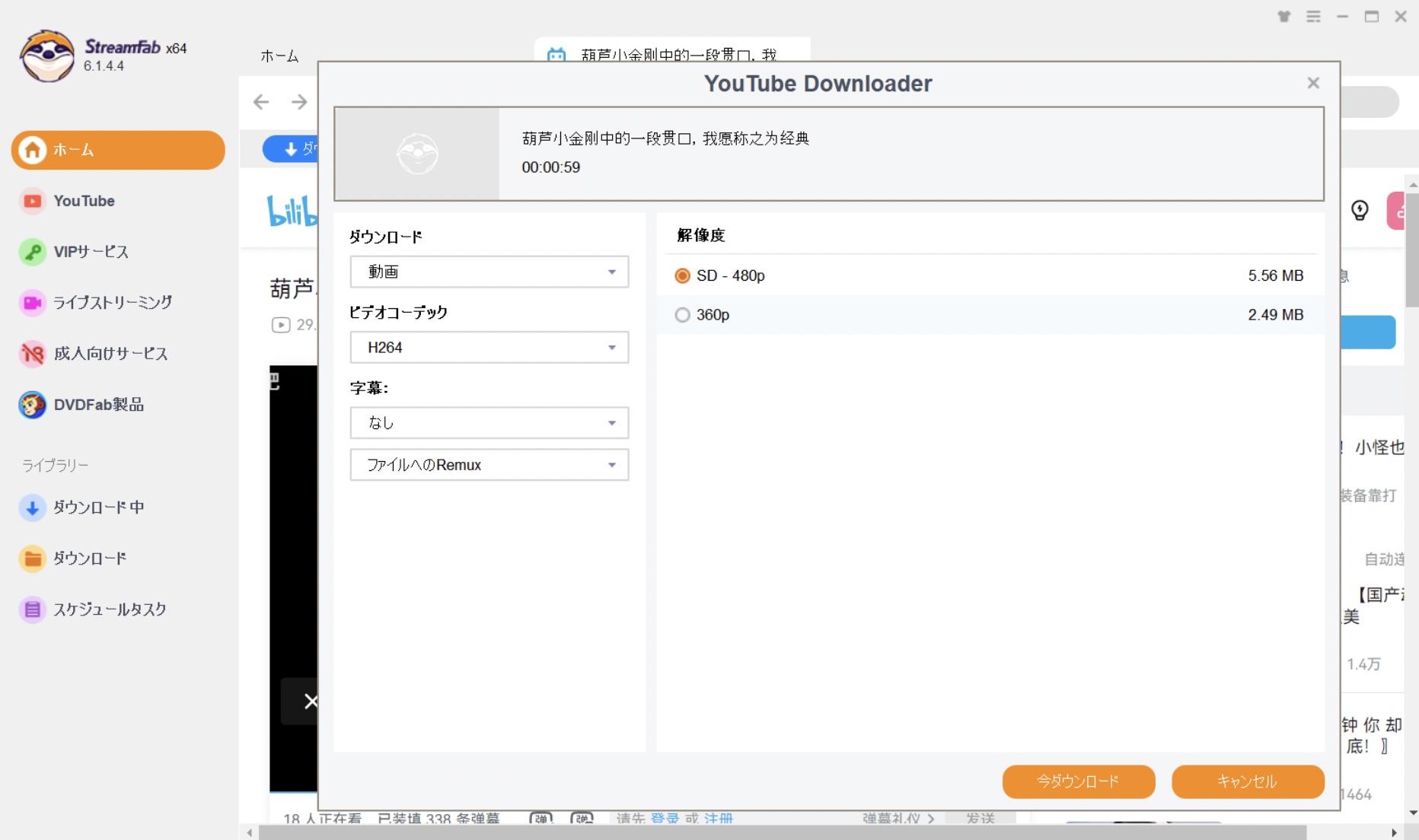Click the live streaming camera icon

(32, 303)
